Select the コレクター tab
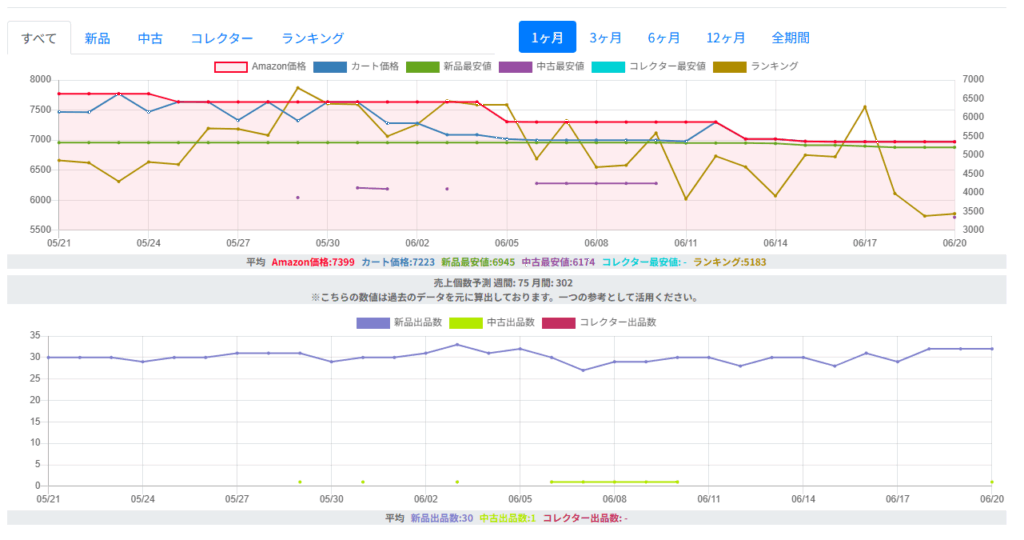 (221, 38)
